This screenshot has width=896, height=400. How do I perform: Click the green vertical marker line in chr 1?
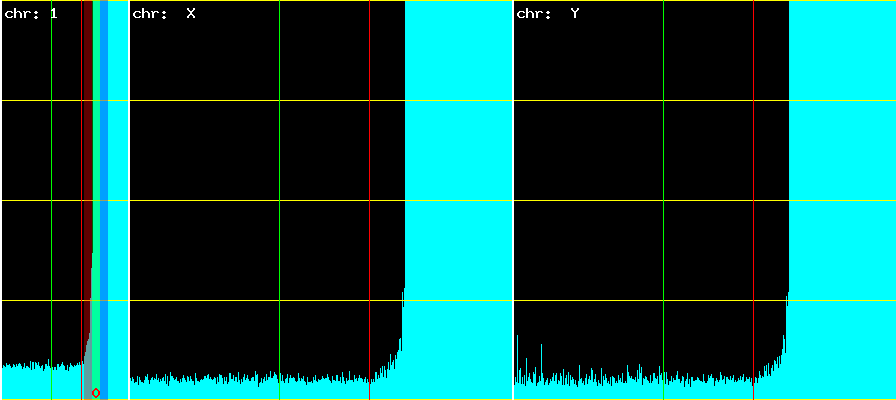[x=51, y=200]
